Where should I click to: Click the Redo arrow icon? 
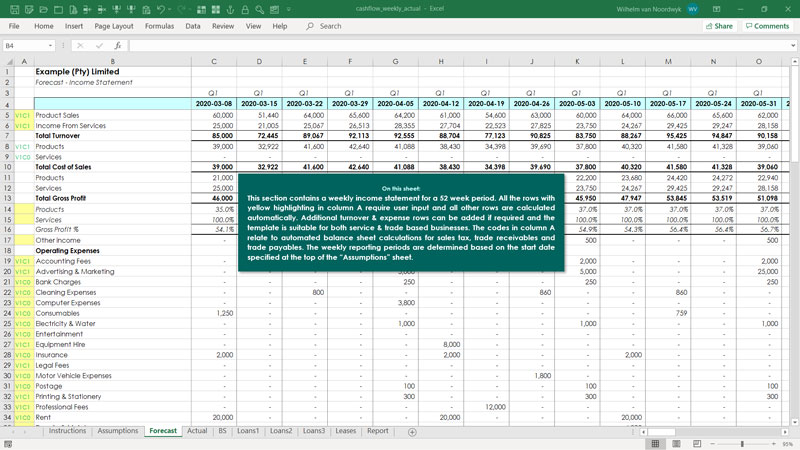tap(182, 10)
